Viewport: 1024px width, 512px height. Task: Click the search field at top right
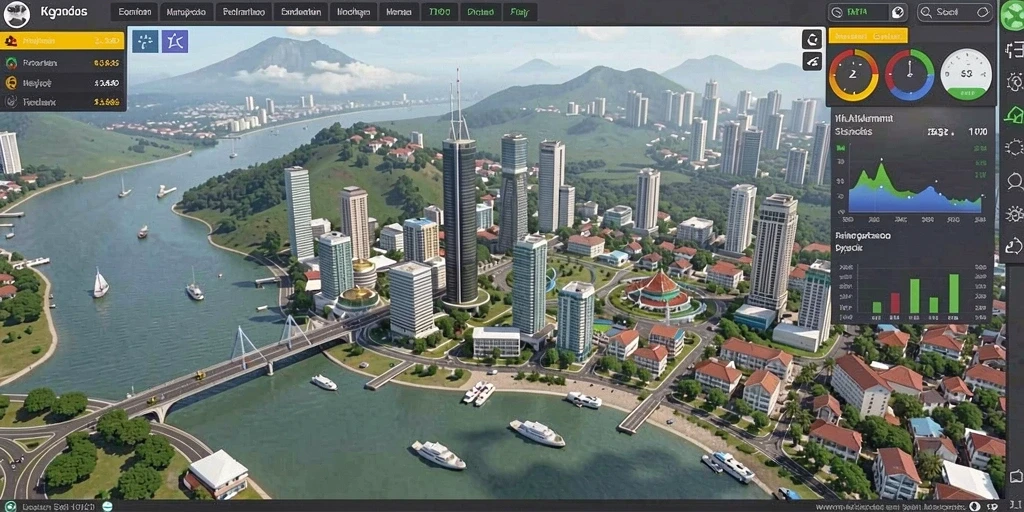[x=955, y=12]
